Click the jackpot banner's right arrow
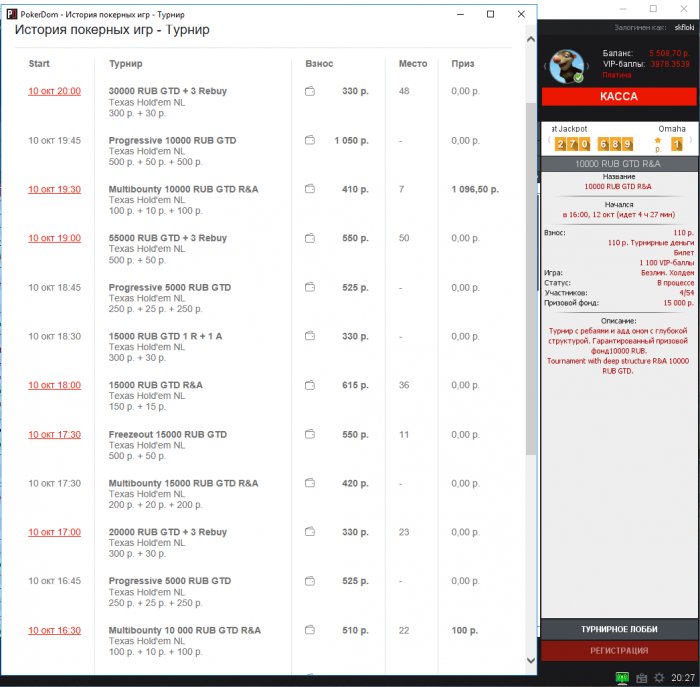Image resolution: width=700 pixels, height=687 pixels. tap(691, 140)
